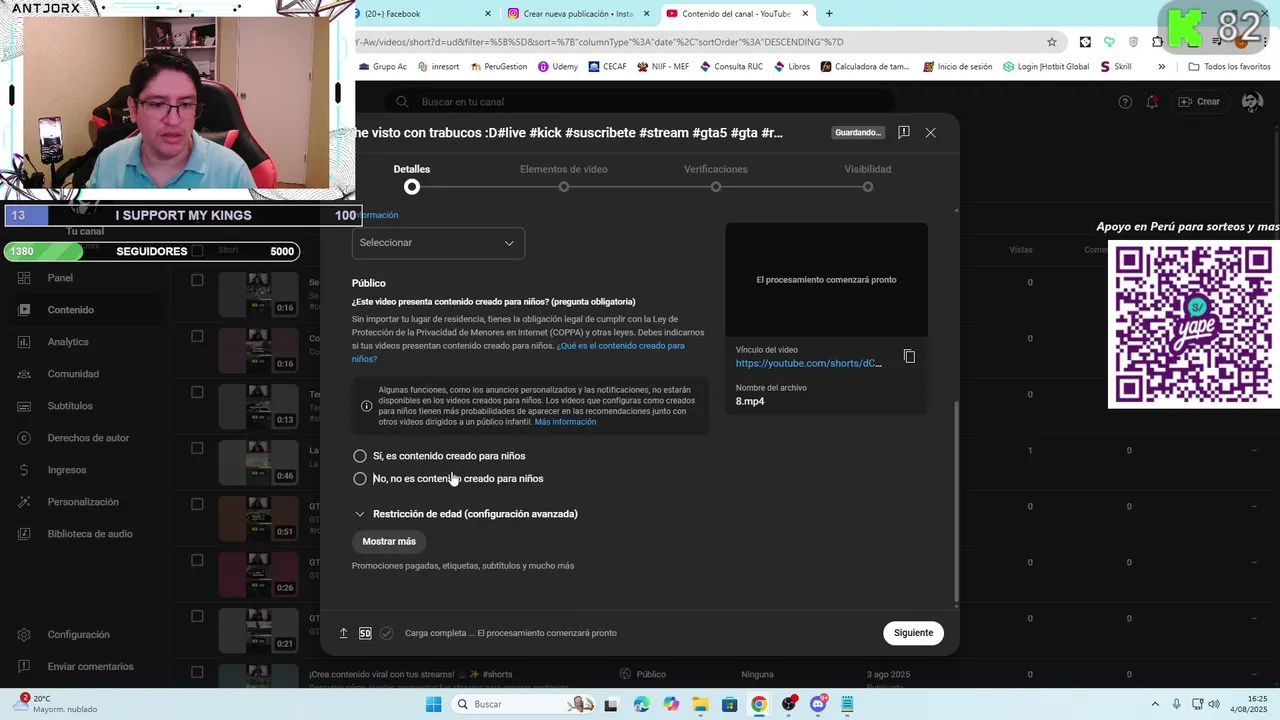Close the upload dialog with the X
The width and height of the screenshot is (1280, 720).
coord(930,132)
